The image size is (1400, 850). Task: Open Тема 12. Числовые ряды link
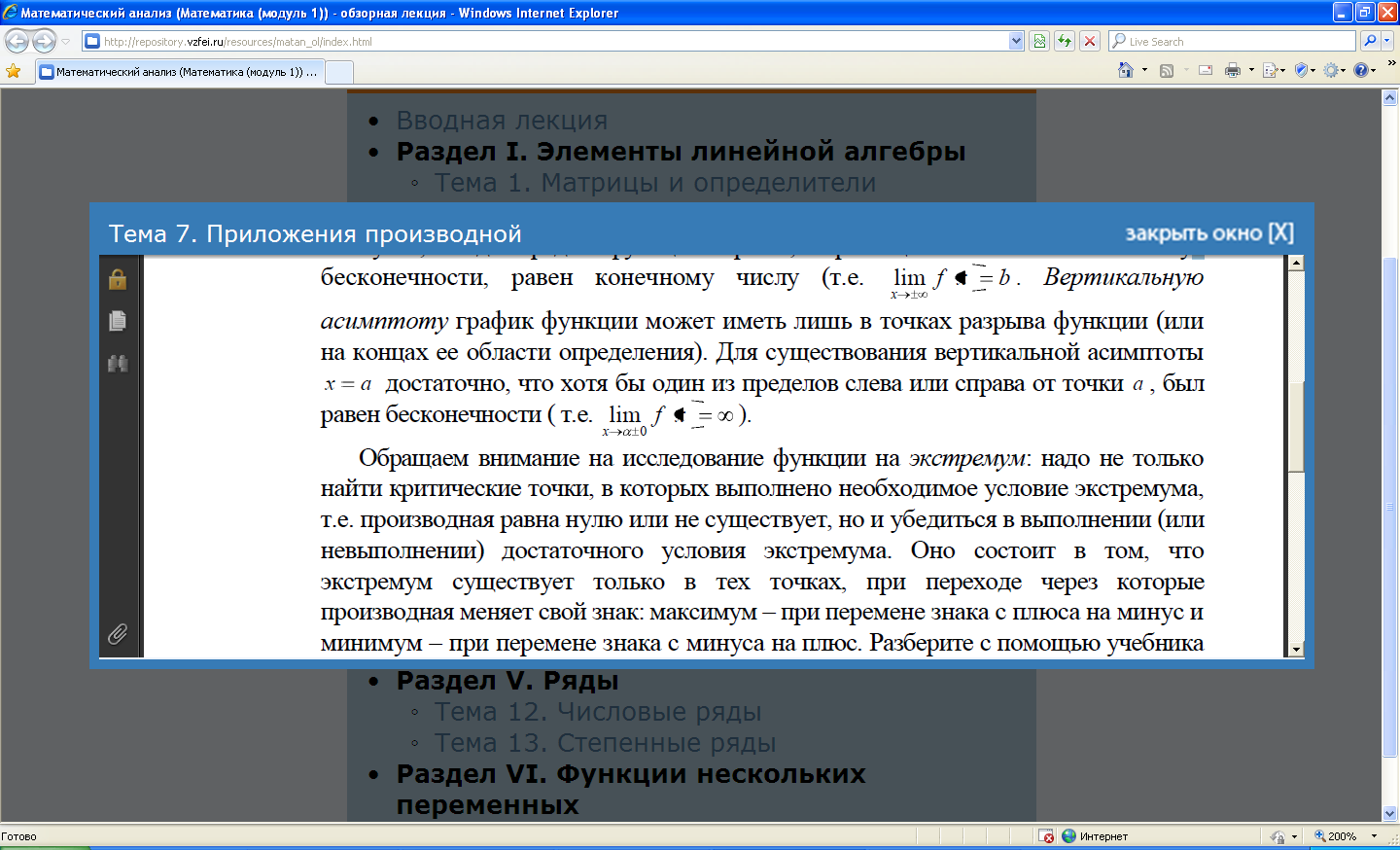pyautogui.click(x=598, y=712)
